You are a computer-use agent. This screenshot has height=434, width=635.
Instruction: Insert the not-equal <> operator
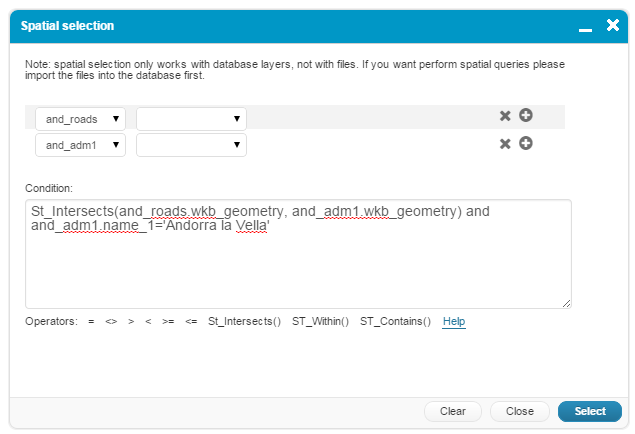coord(111,322)
